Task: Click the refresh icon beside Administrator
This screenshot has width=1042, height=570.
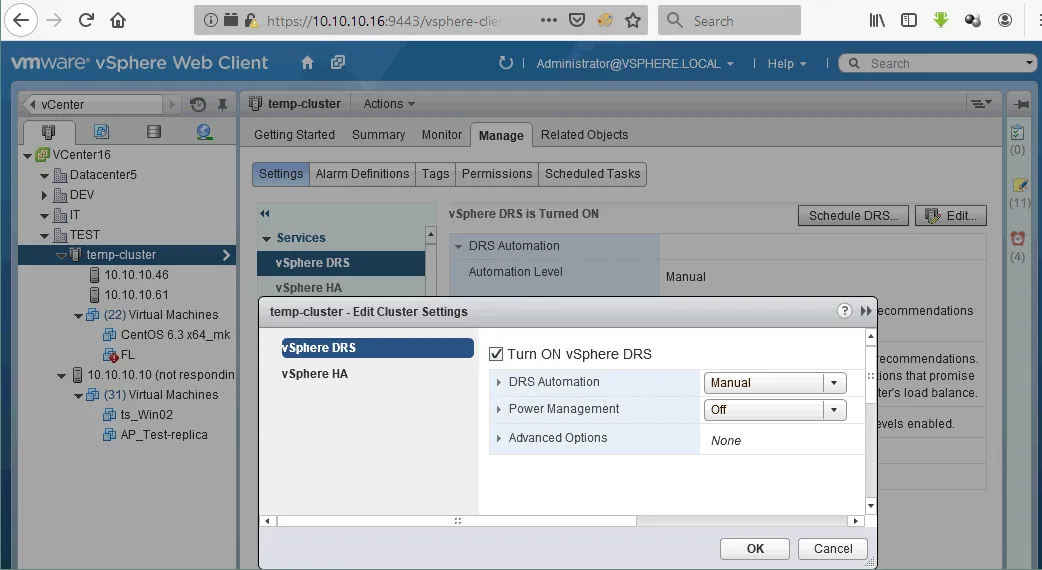Action: 506,63
